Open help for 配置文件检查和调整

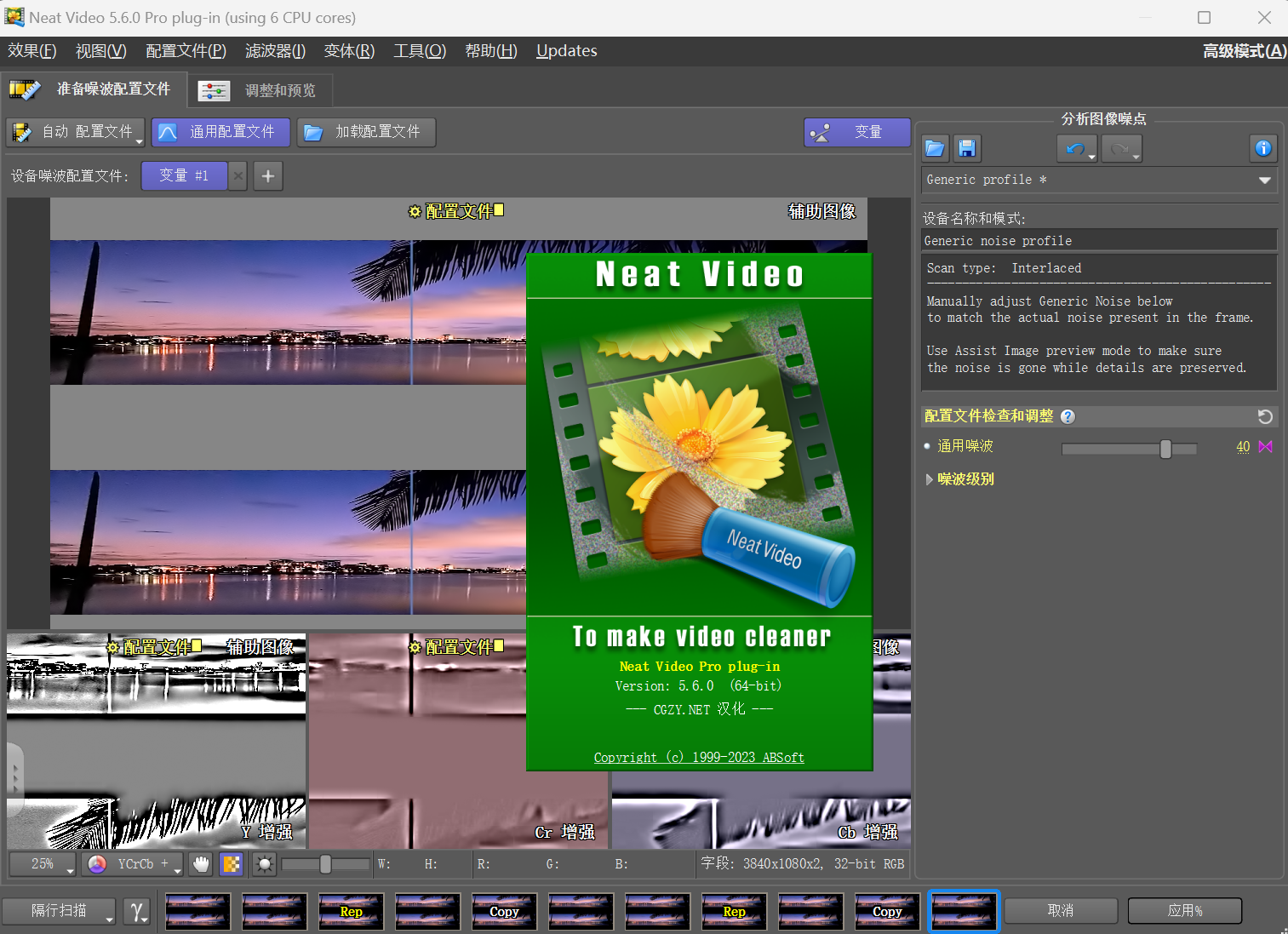[1068, 416]
